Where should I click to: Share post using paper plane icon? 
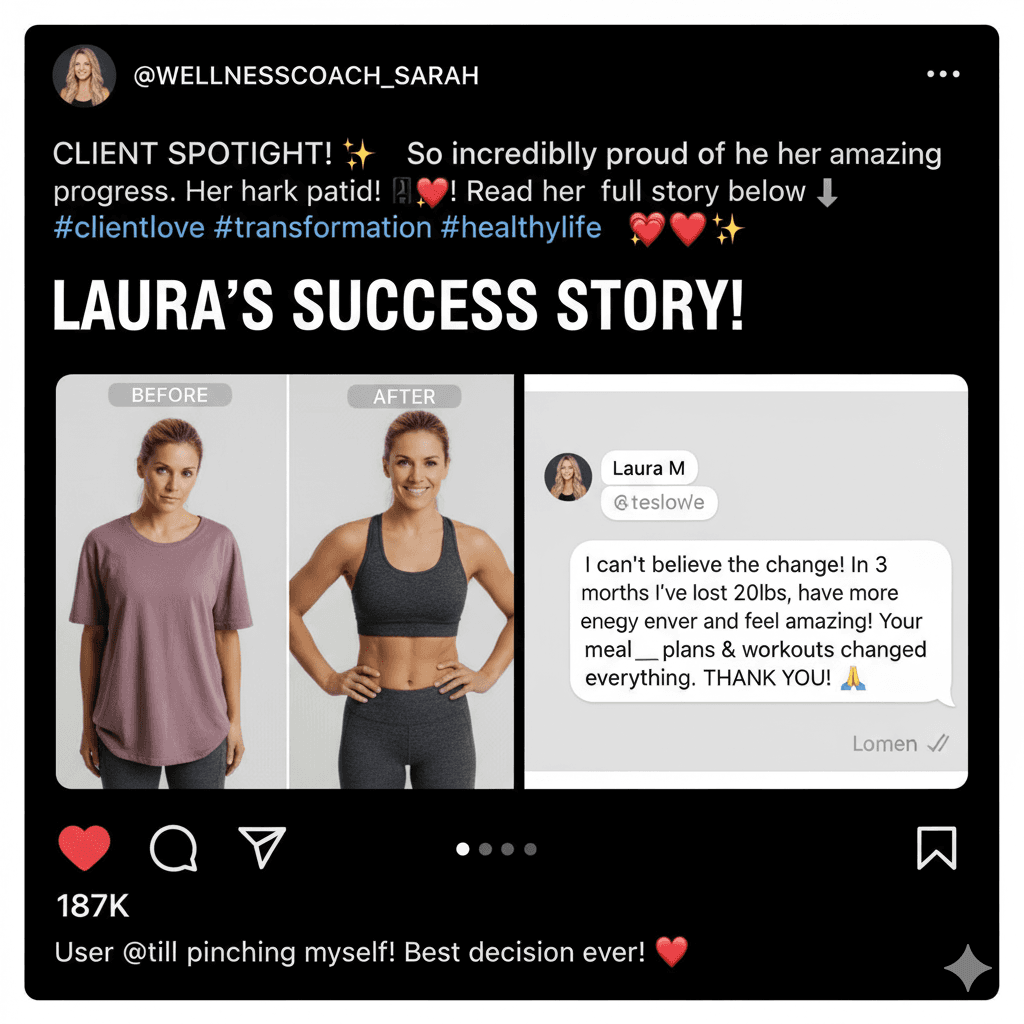click(262, 846)
